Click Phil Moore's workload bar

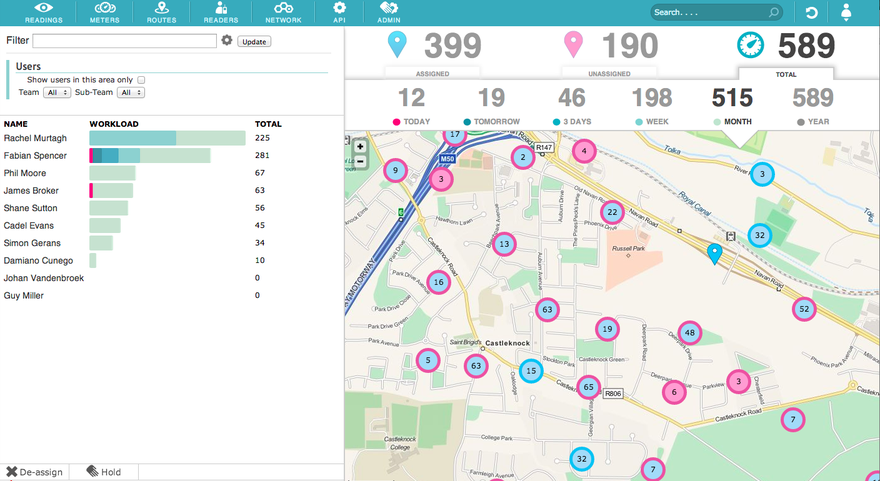coord(112,173)
